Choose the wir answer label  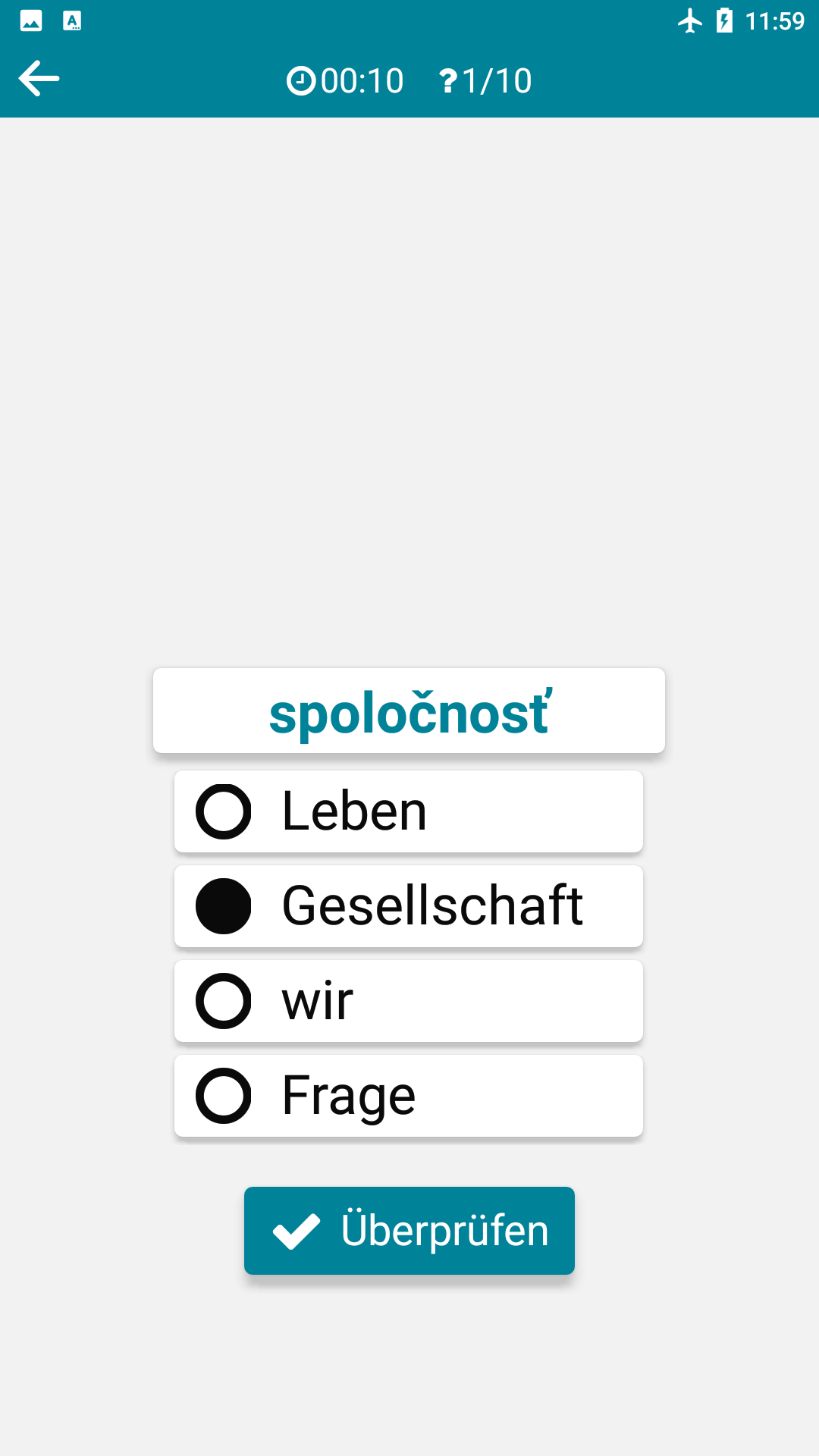[318, 1001]
